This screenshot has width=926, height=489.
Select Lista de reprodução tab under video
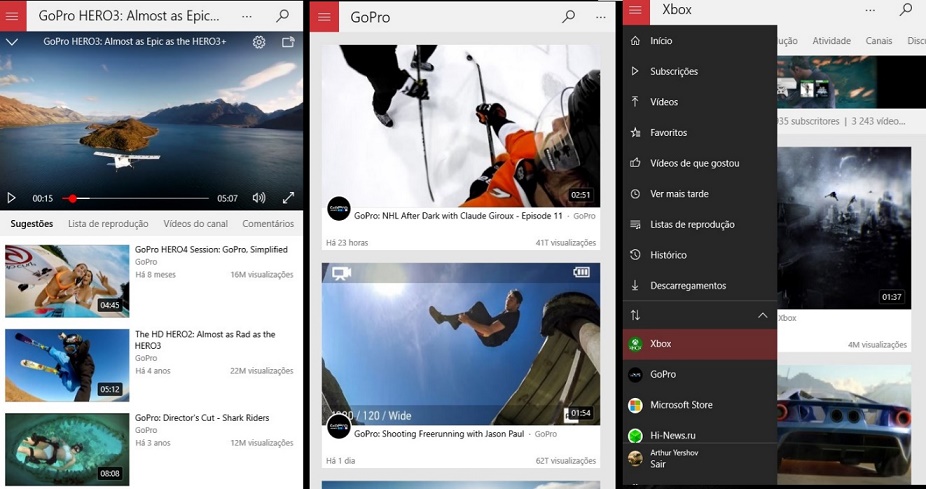coord(108,224)
